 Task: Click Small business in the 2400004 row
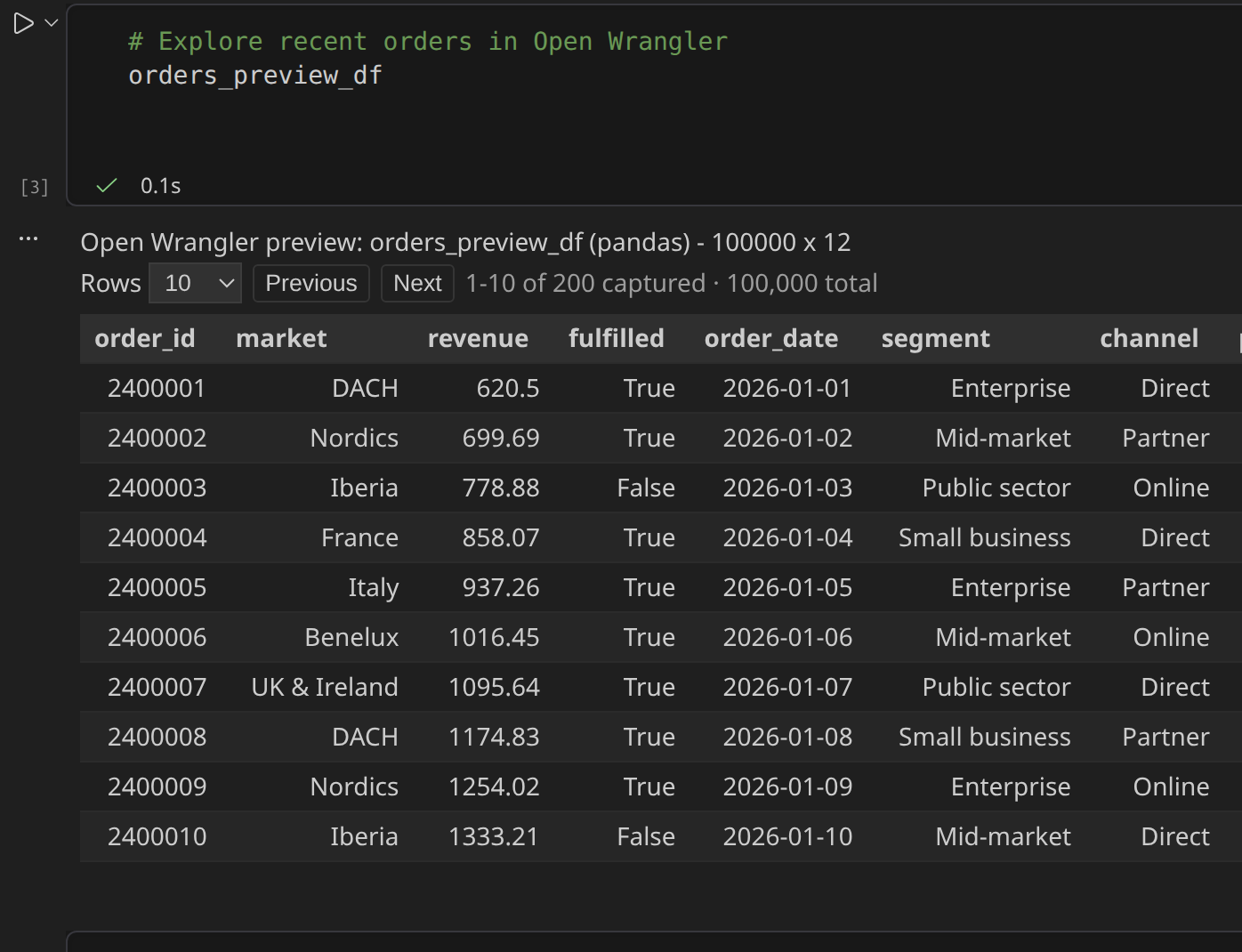pyautogui.click(x=985, y=537)
